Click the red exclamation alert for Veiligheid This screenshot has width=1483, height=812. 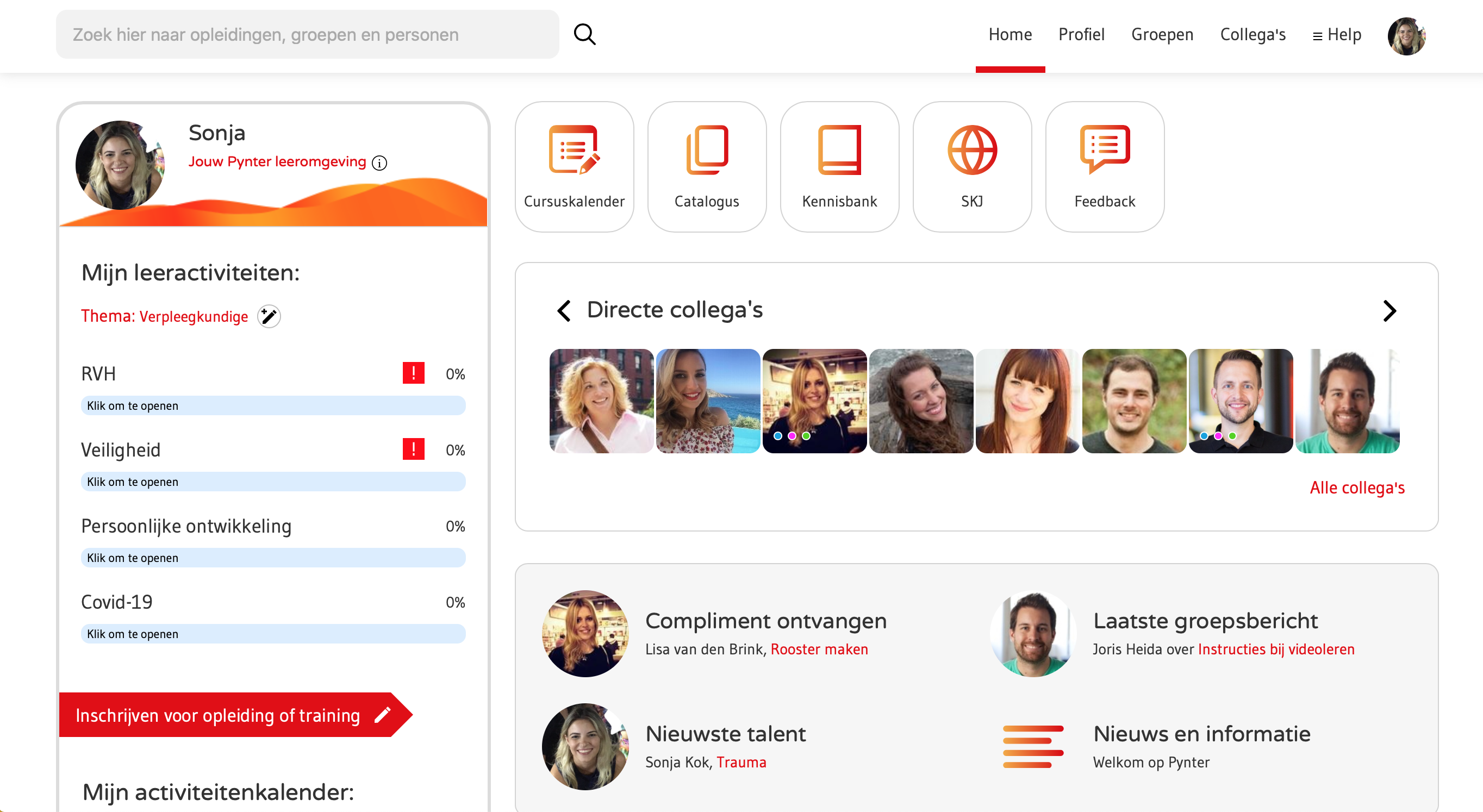[413, 449]
